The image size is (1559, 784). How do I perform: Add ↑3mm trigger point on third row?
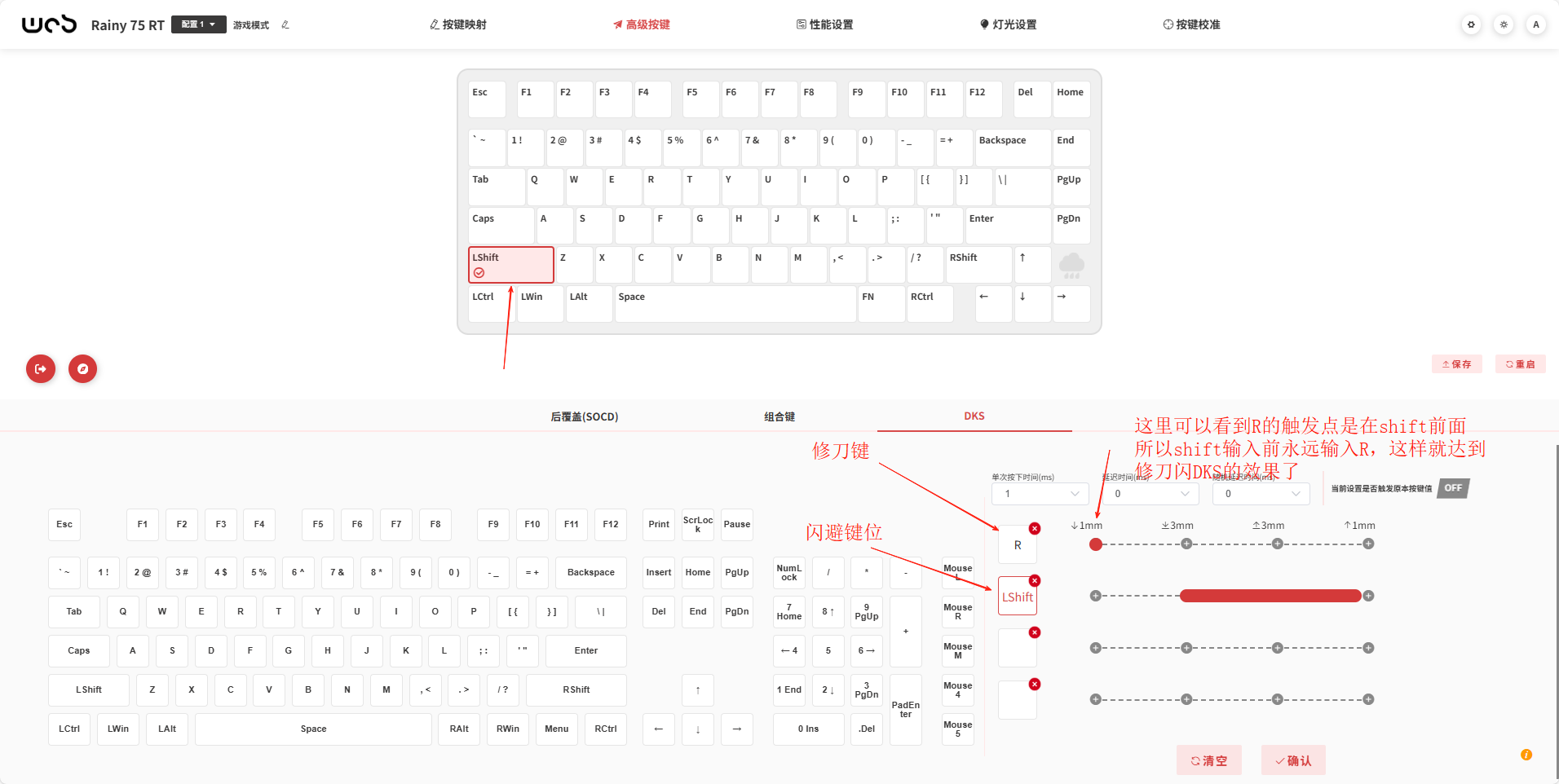click(x=1277, y=648)
